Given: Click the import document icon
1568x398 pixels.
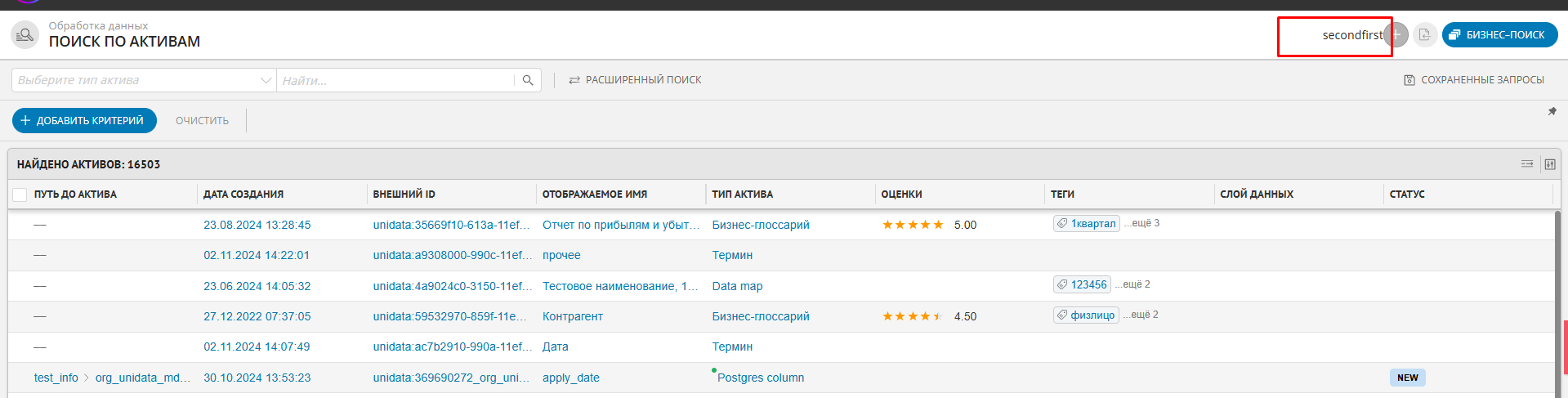Looking at the screenshot, I should click(x=1424, y=35).
